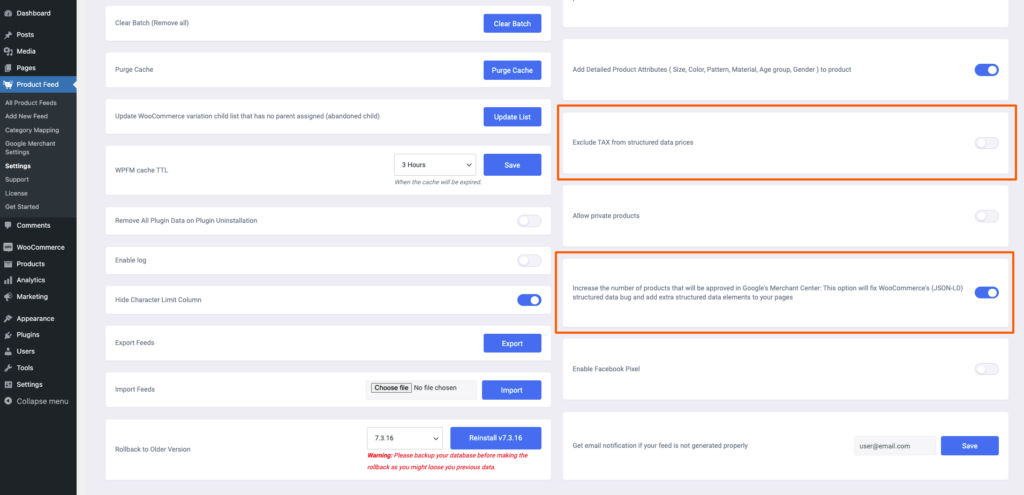
Task: Click the WooCommerce icon in sidebar
Action: point(8,248)
